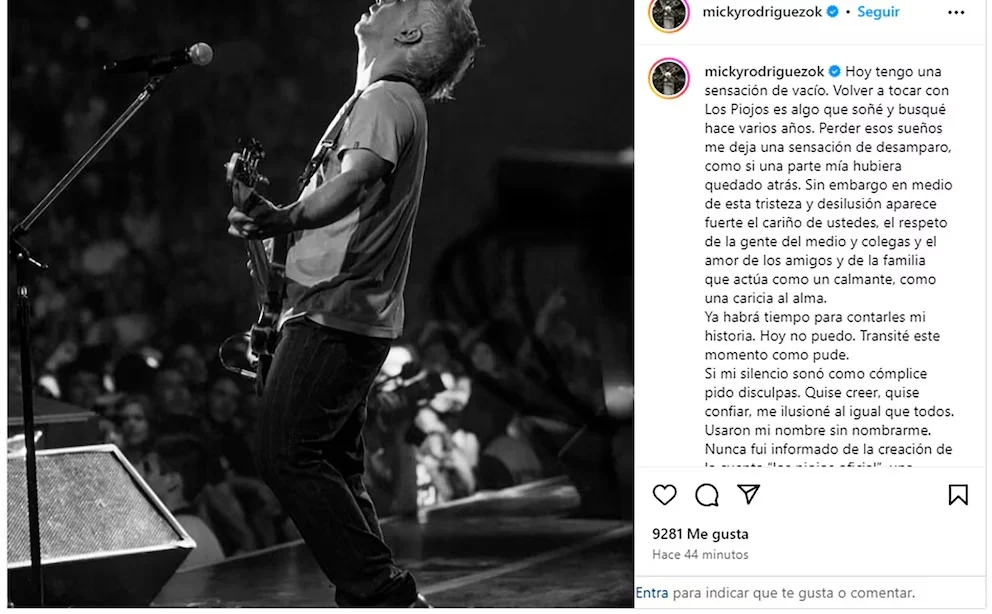
Task: Open the header profile picture story ring
Action: click(x=669, y=14)
